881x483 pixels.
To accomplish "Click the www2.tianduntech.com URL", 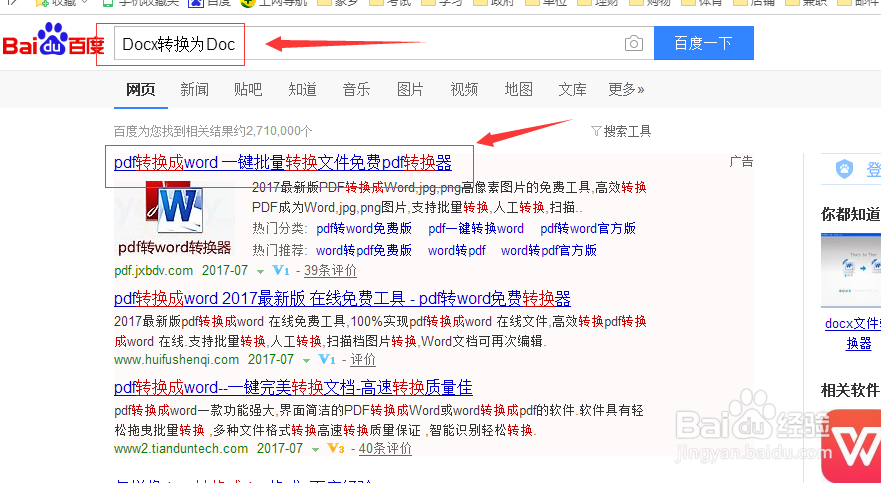I will pyautogui.click(x=181, y=449).
